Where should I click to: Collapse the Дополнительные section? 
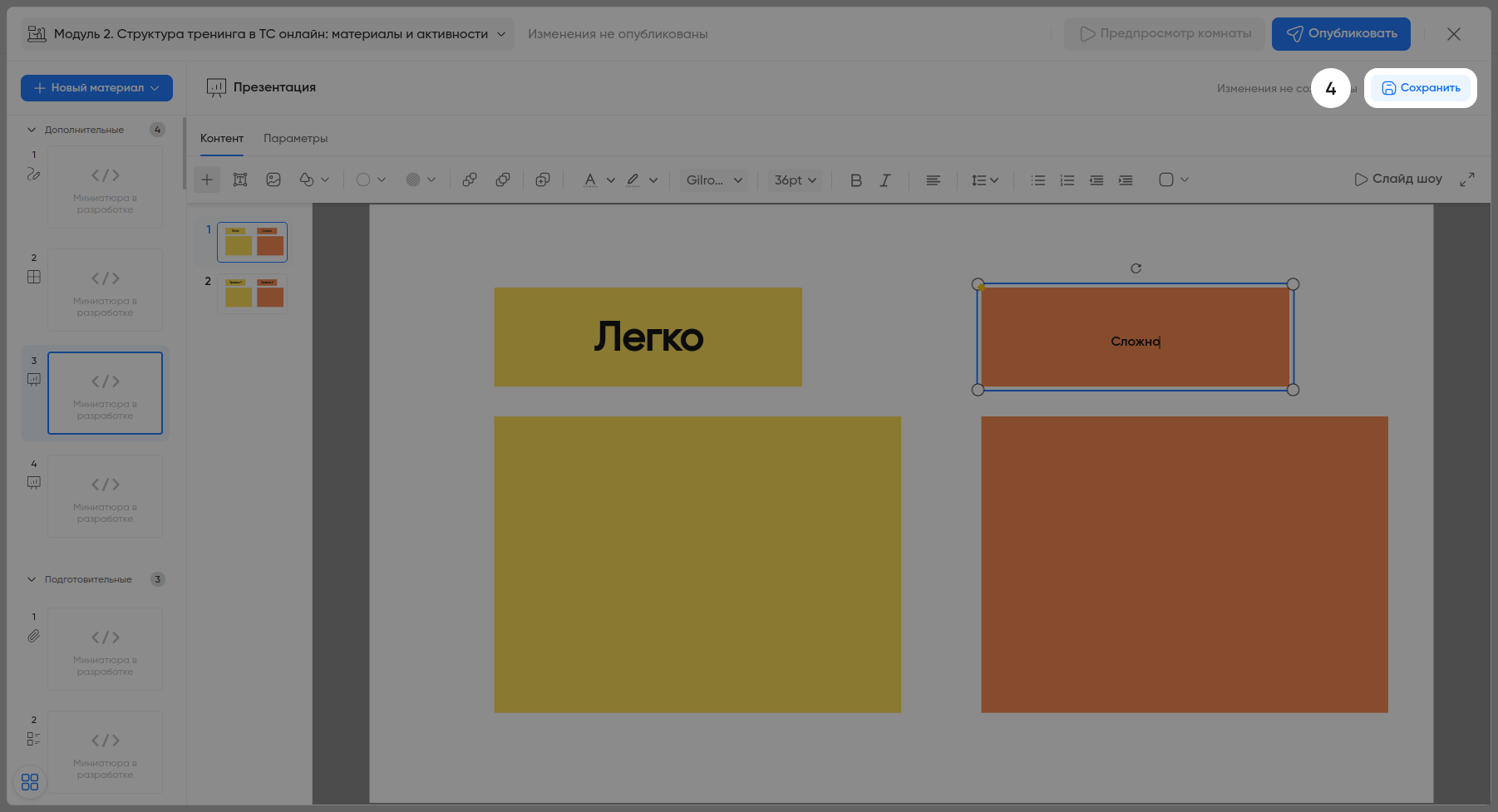(x=32, y=130)
